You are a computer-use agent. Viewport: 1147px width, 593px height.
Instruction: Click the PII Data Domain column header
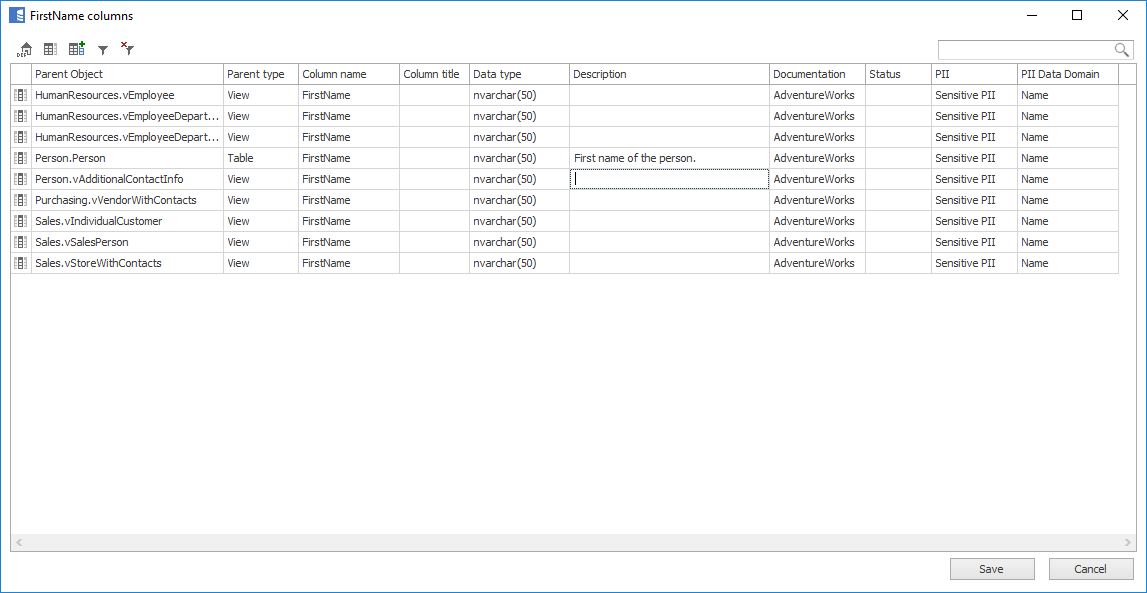[1067, 74]
